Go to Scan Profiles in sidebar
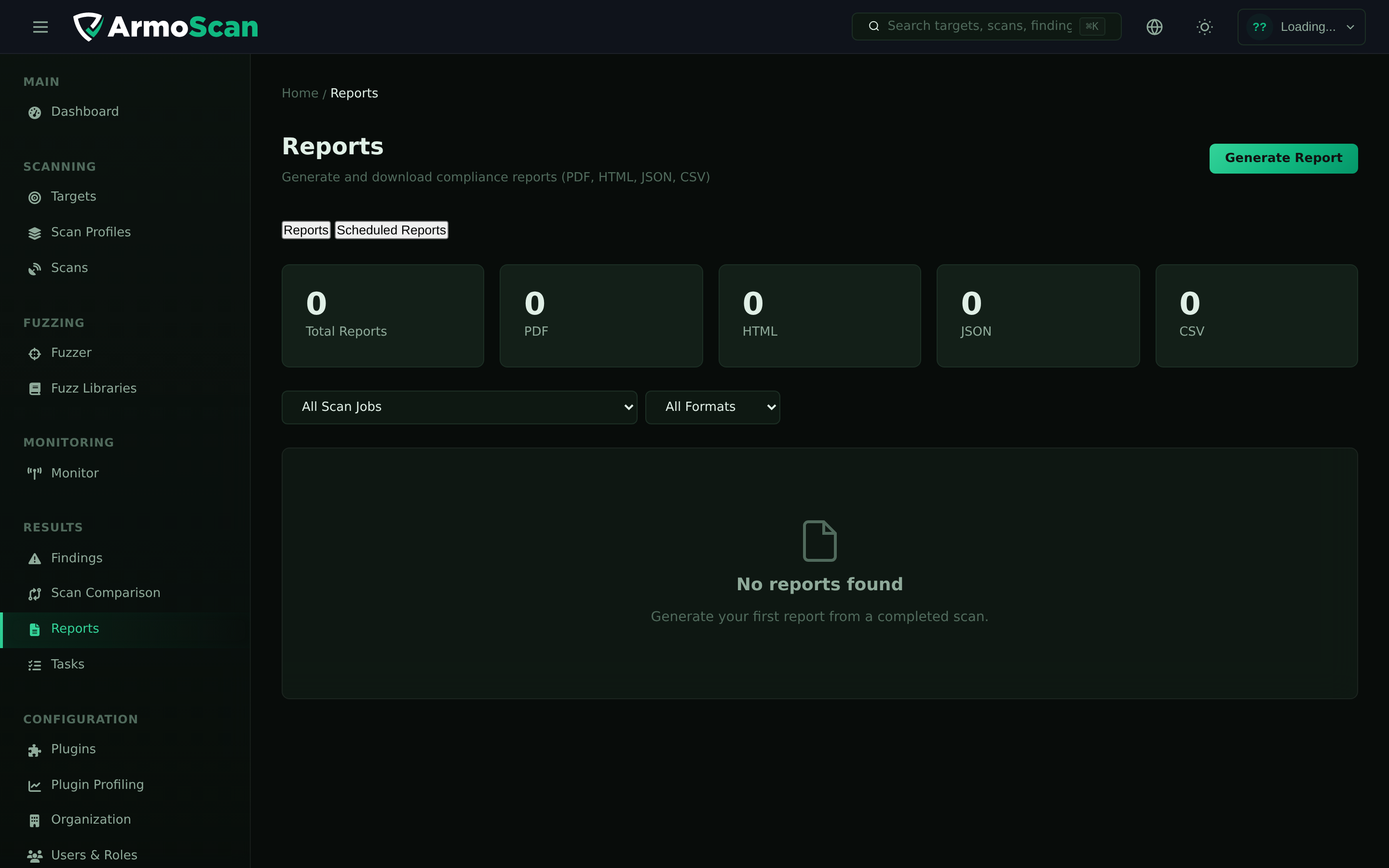 point(125,232)
